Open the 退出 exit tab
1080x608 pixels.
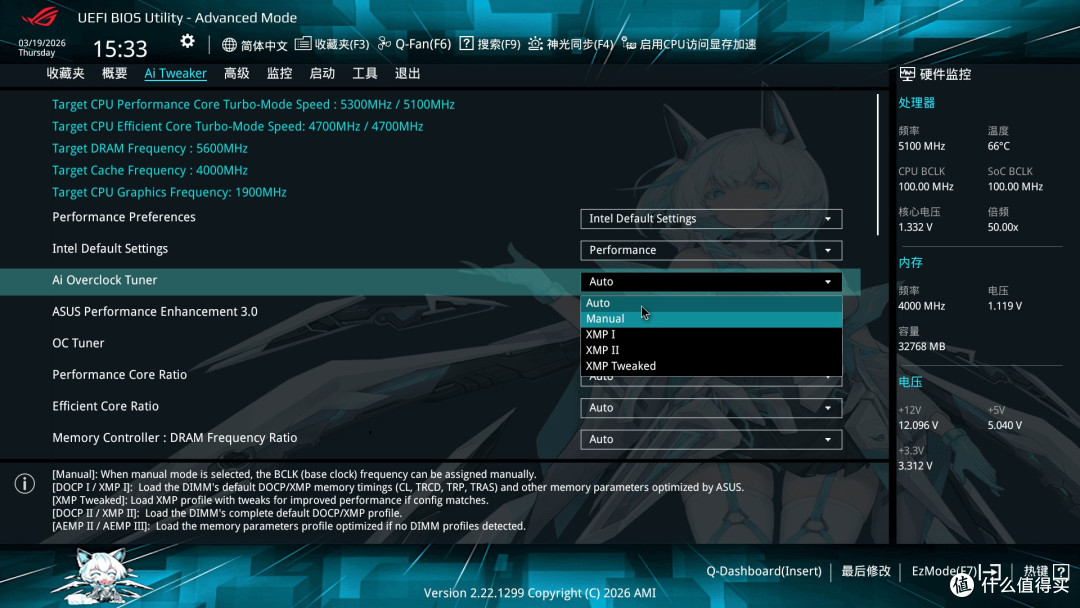point(407,74)
